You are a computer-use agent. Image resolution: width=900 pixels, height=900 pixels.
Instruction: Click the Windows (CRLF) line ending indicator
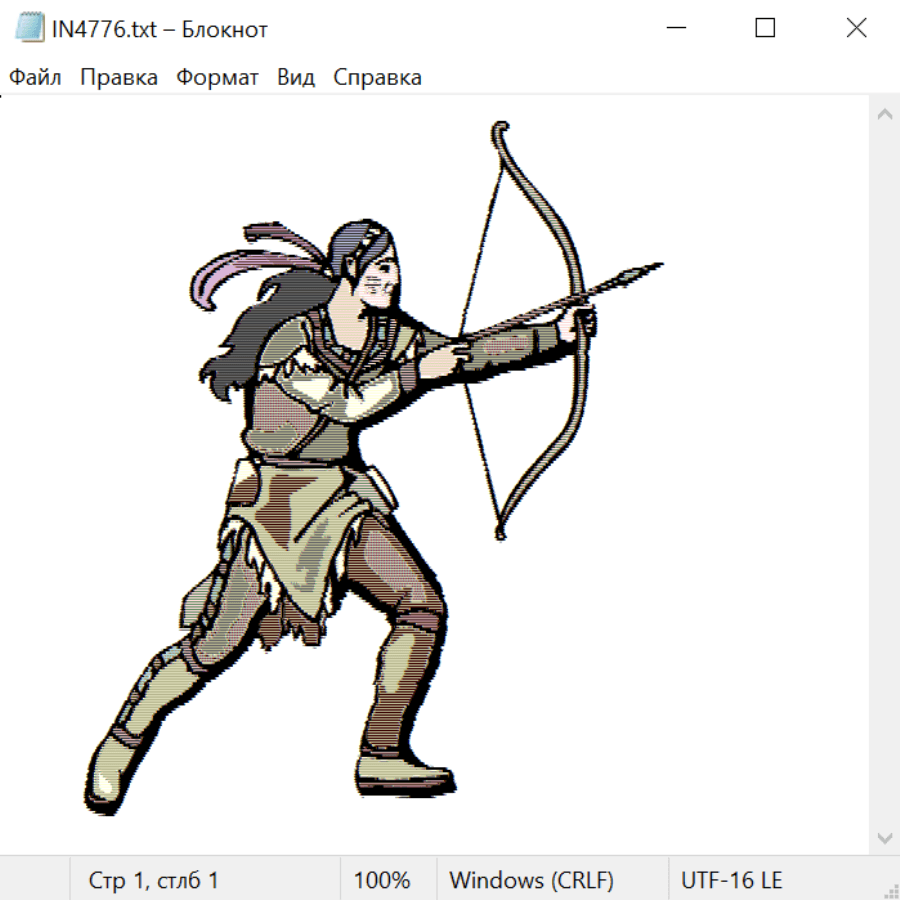coord(531,881)
